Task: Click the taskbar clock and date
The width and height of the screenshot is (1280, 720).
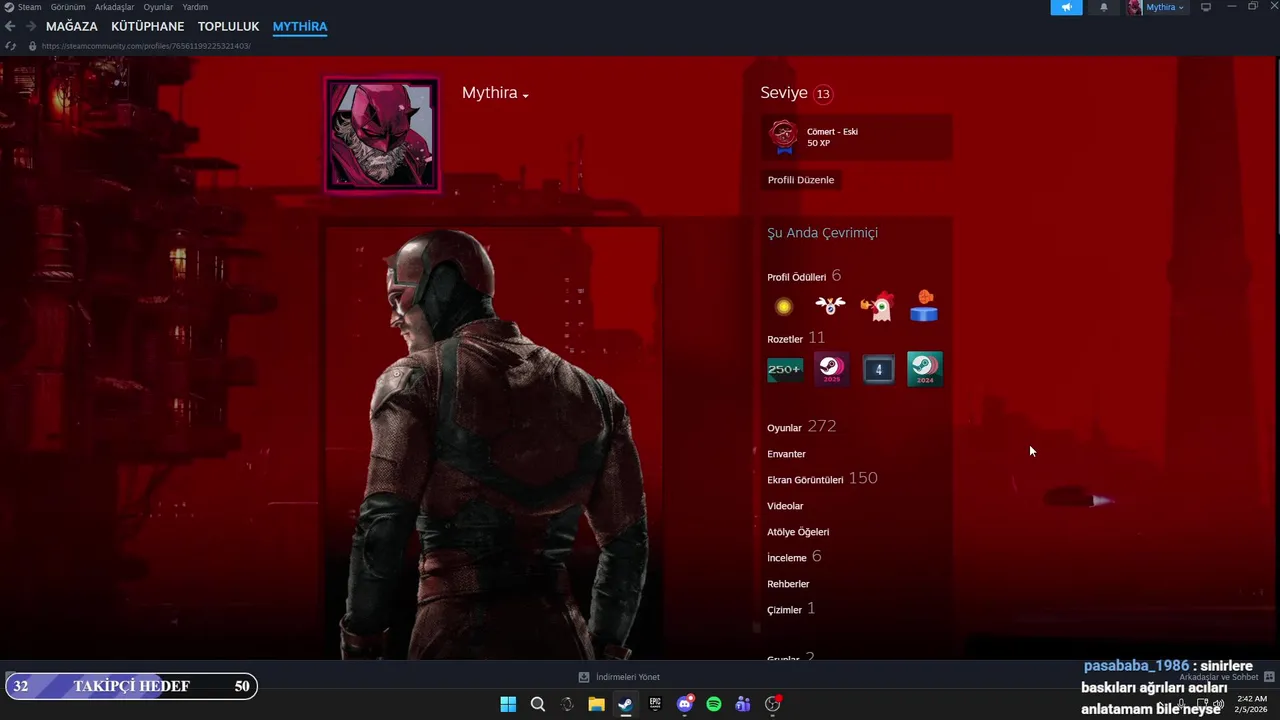Action: [1252, 704]
